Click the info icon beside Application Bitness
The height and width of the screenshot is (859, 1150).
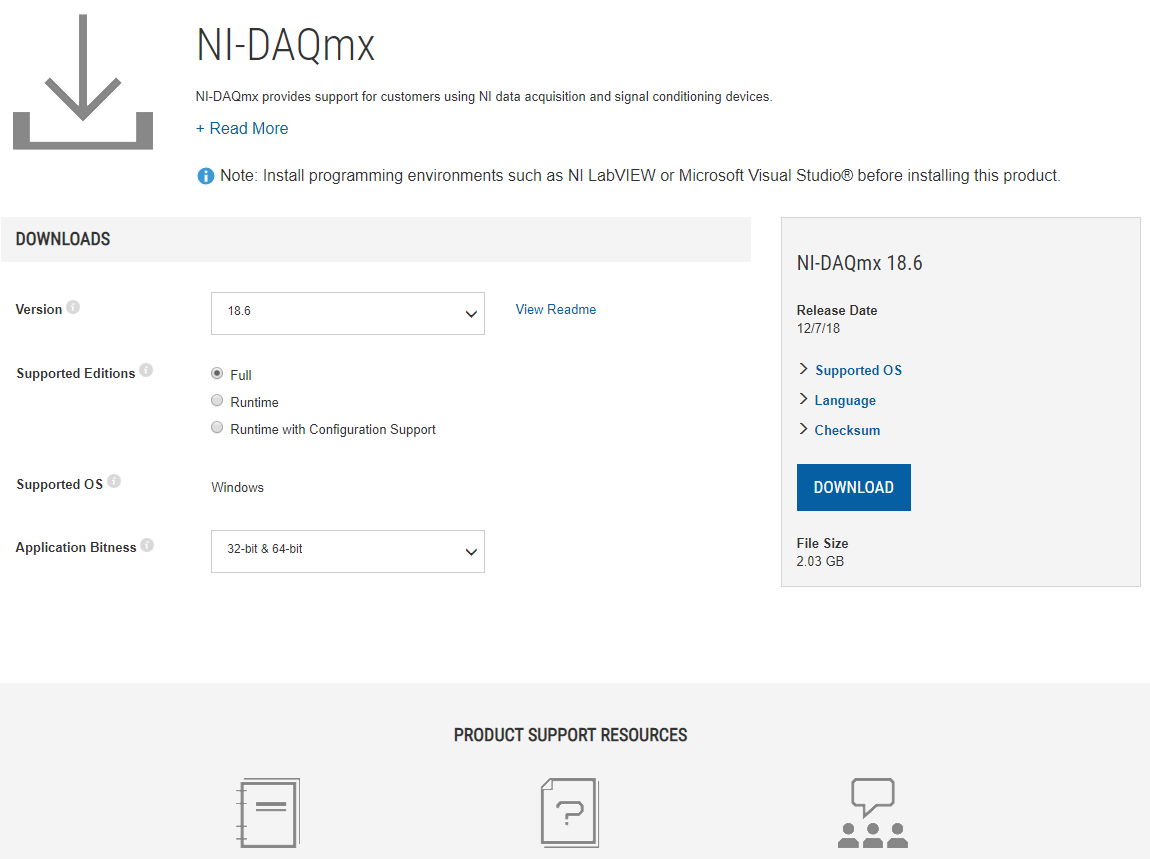pyautogui.click(x=147, y=546)
